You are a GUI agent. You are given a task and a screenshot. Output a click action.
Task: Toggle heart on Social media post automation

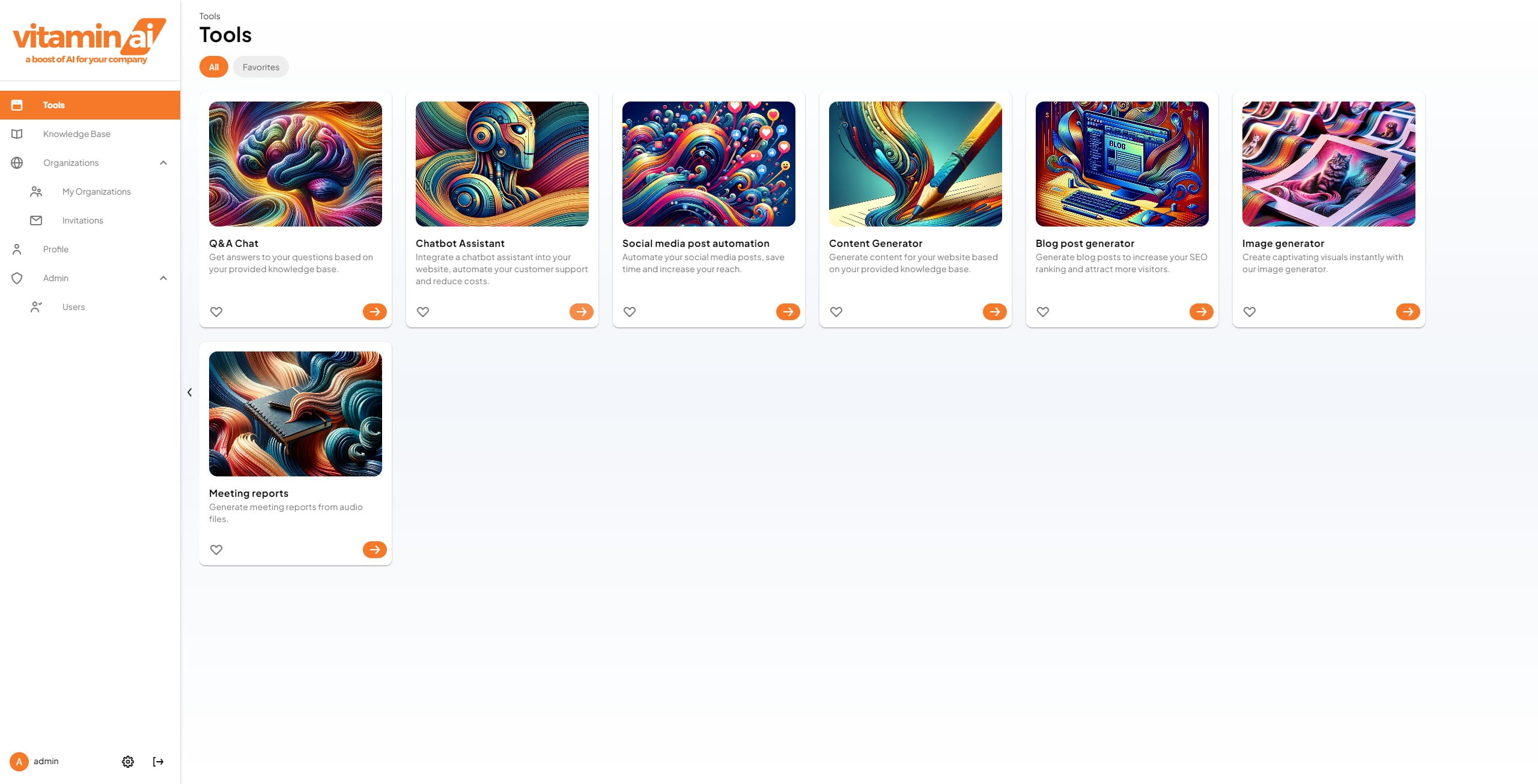630,312
